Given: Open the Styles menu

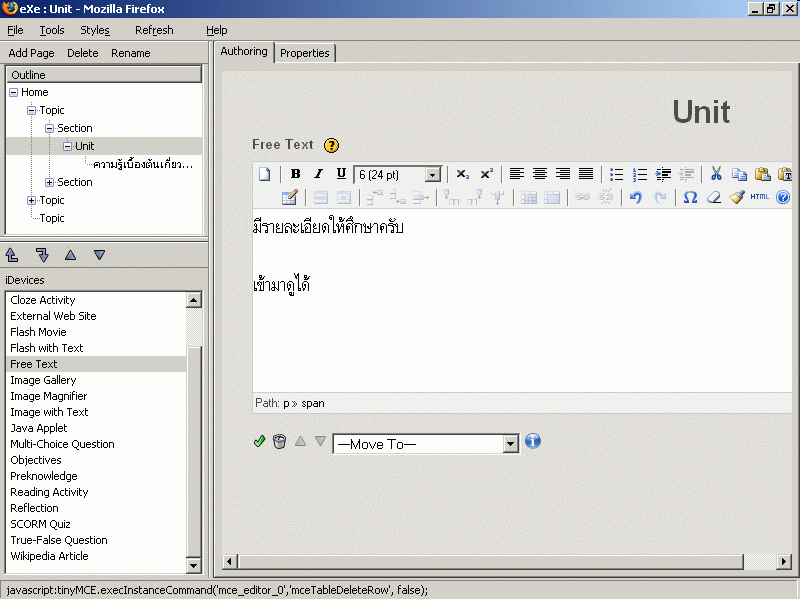Looking at the screenshot, I should pos(95,31).
